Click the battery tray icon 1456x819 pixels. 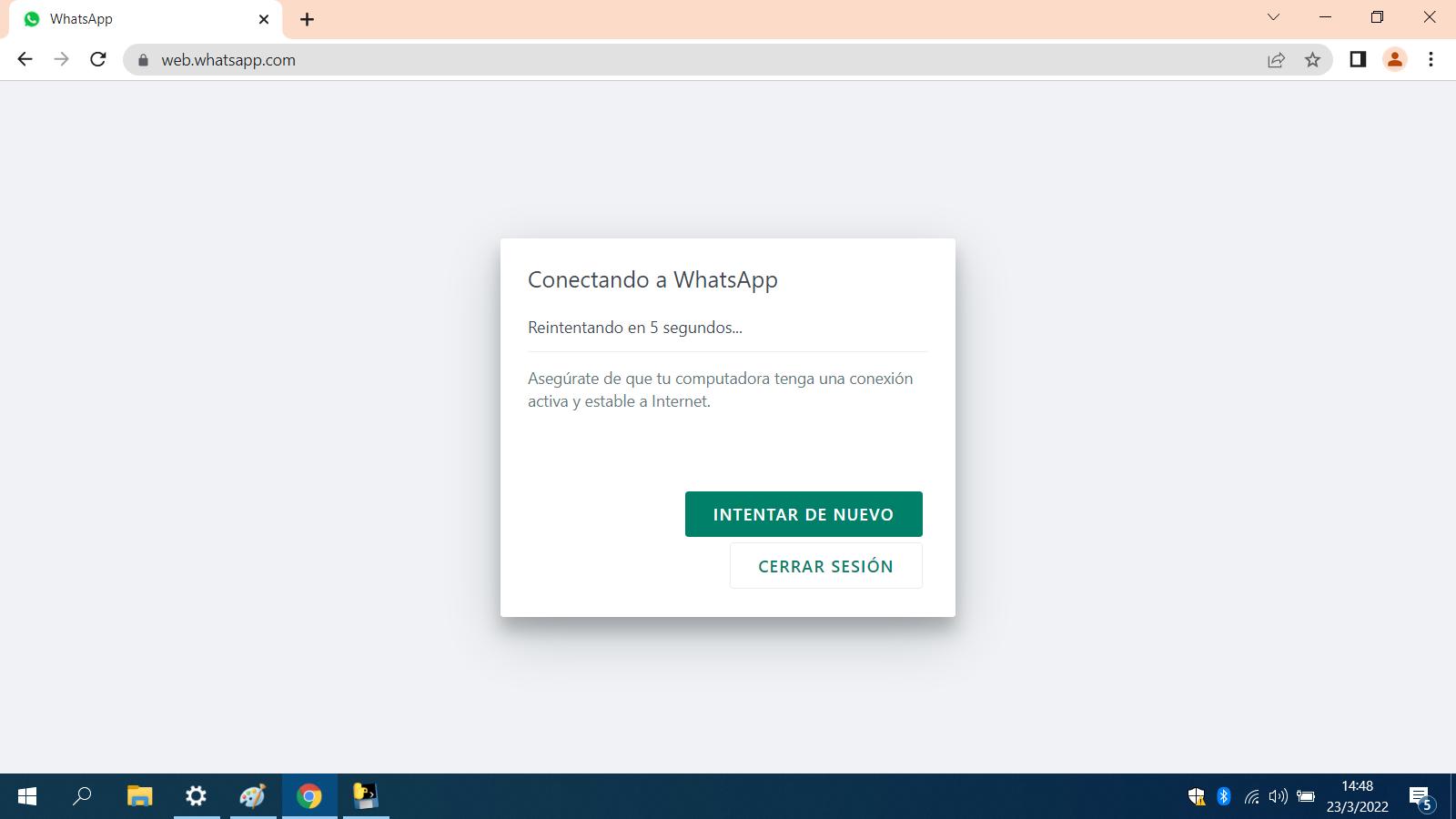point(1306,797)
